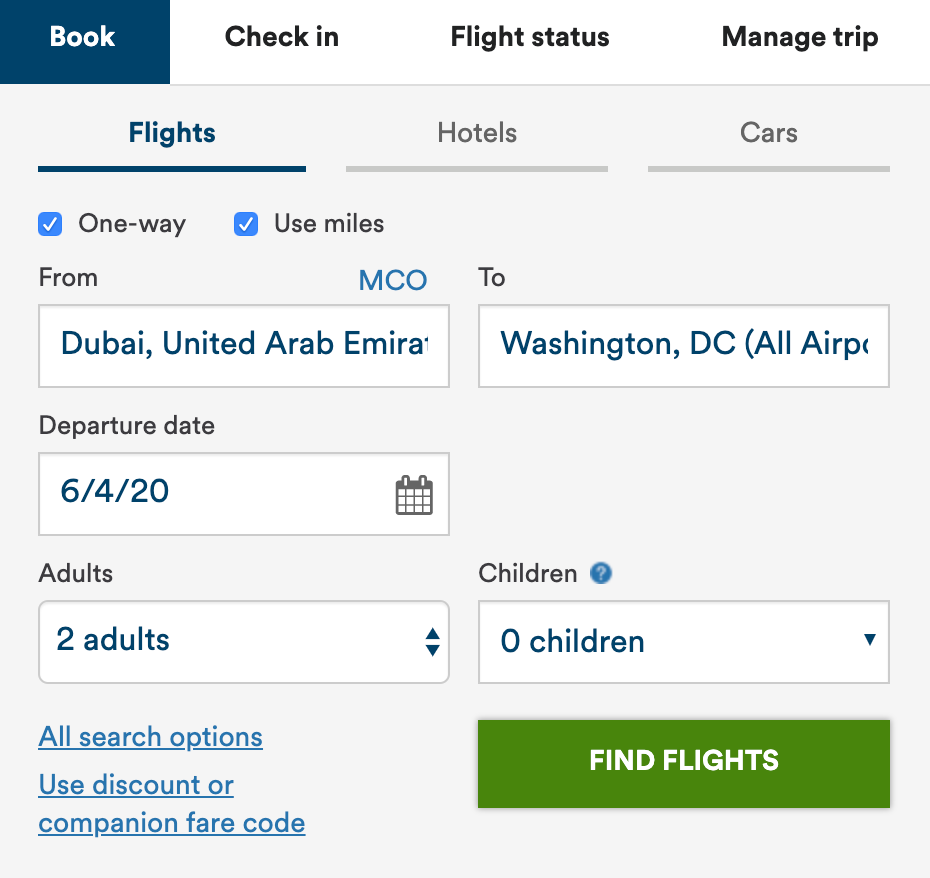
Task: Open the children count dropdown
Action: [683, 641]
